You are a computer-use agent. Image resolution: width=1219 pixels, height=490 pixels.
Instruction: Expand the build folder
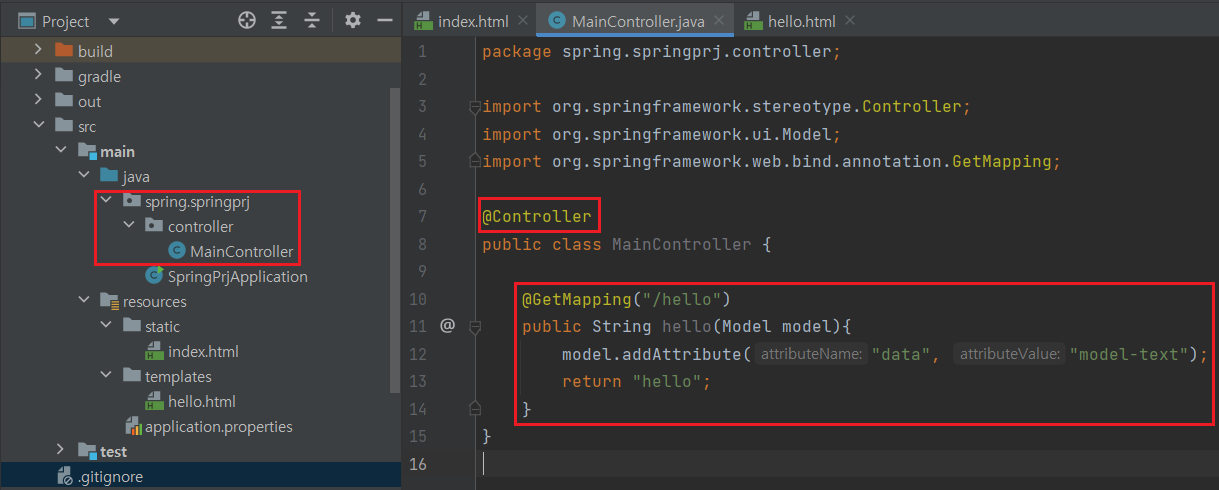[x=39, y=50]
